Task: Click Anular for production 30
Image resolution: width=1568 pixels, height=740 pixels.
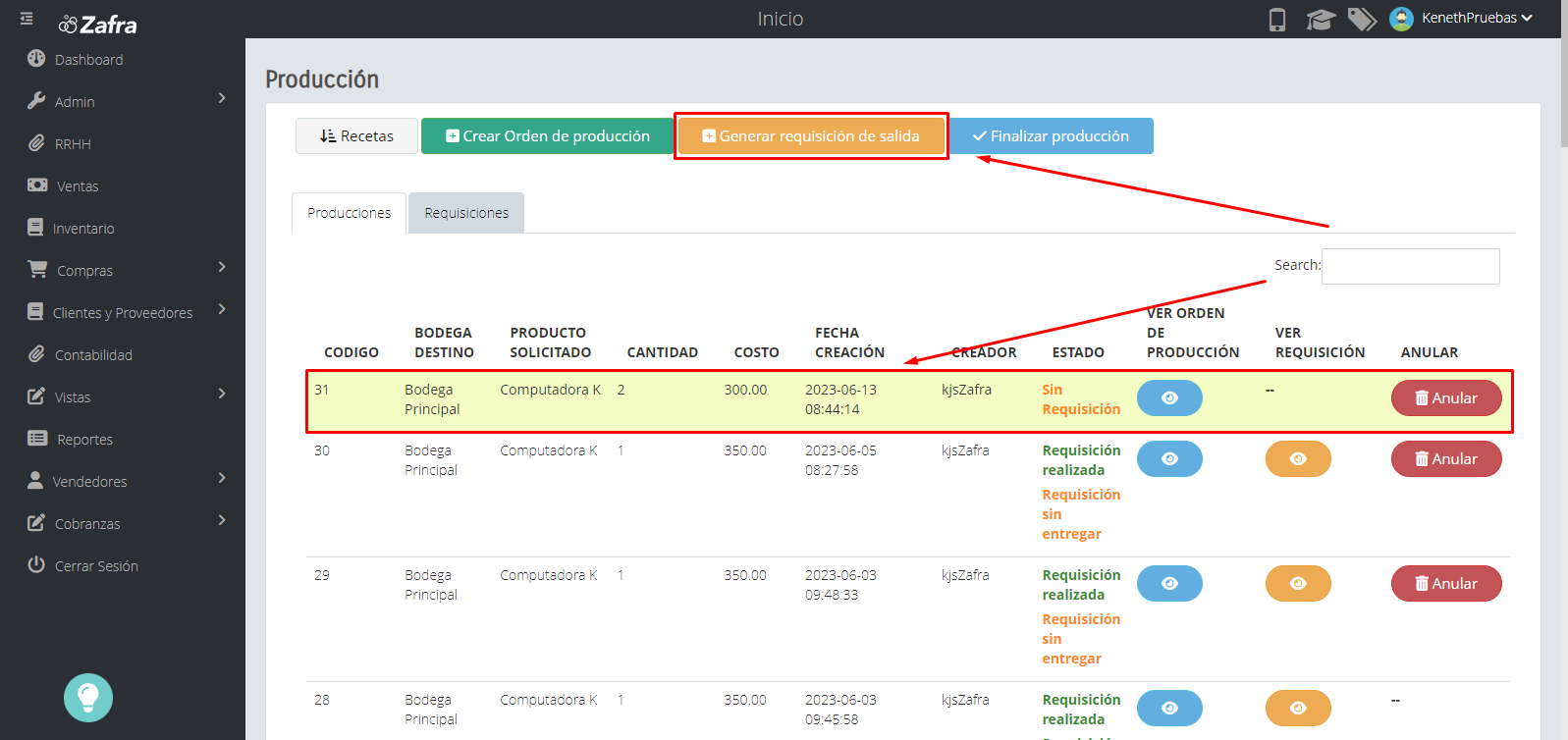Action: [x=1446, y=458]
